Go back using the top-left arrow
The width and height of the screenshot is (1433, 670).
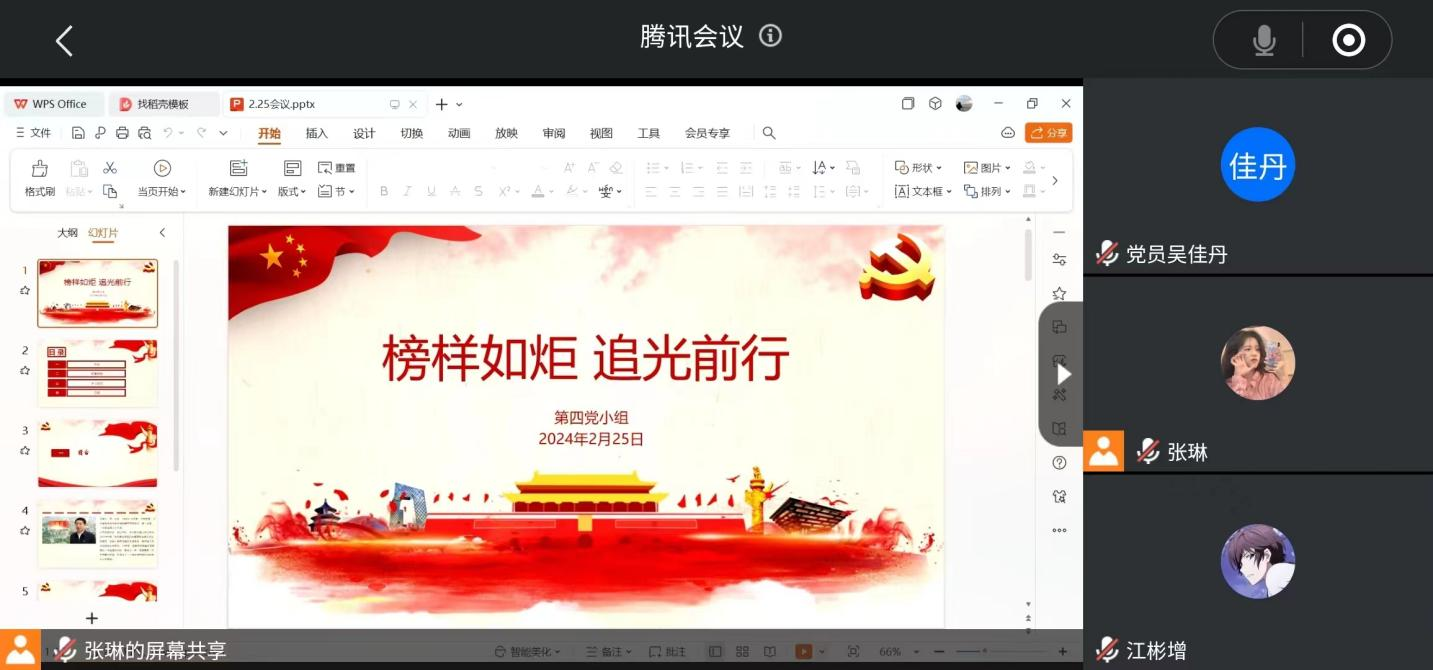(x=64, y=41)
